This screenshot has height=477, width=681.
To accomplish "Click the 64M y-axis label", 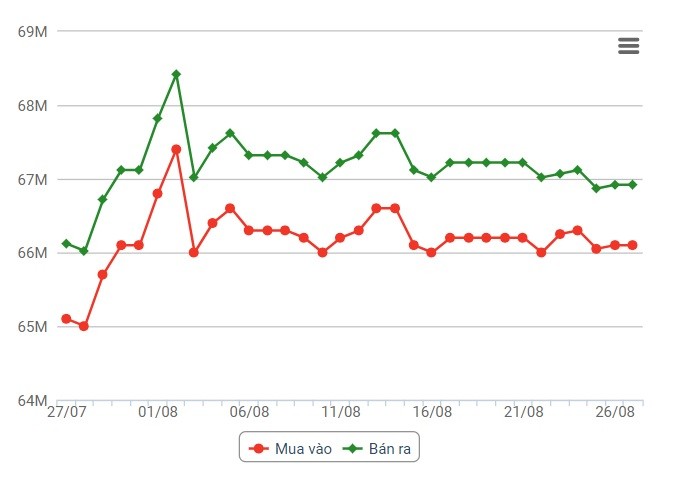I will (x=33, y=401).
